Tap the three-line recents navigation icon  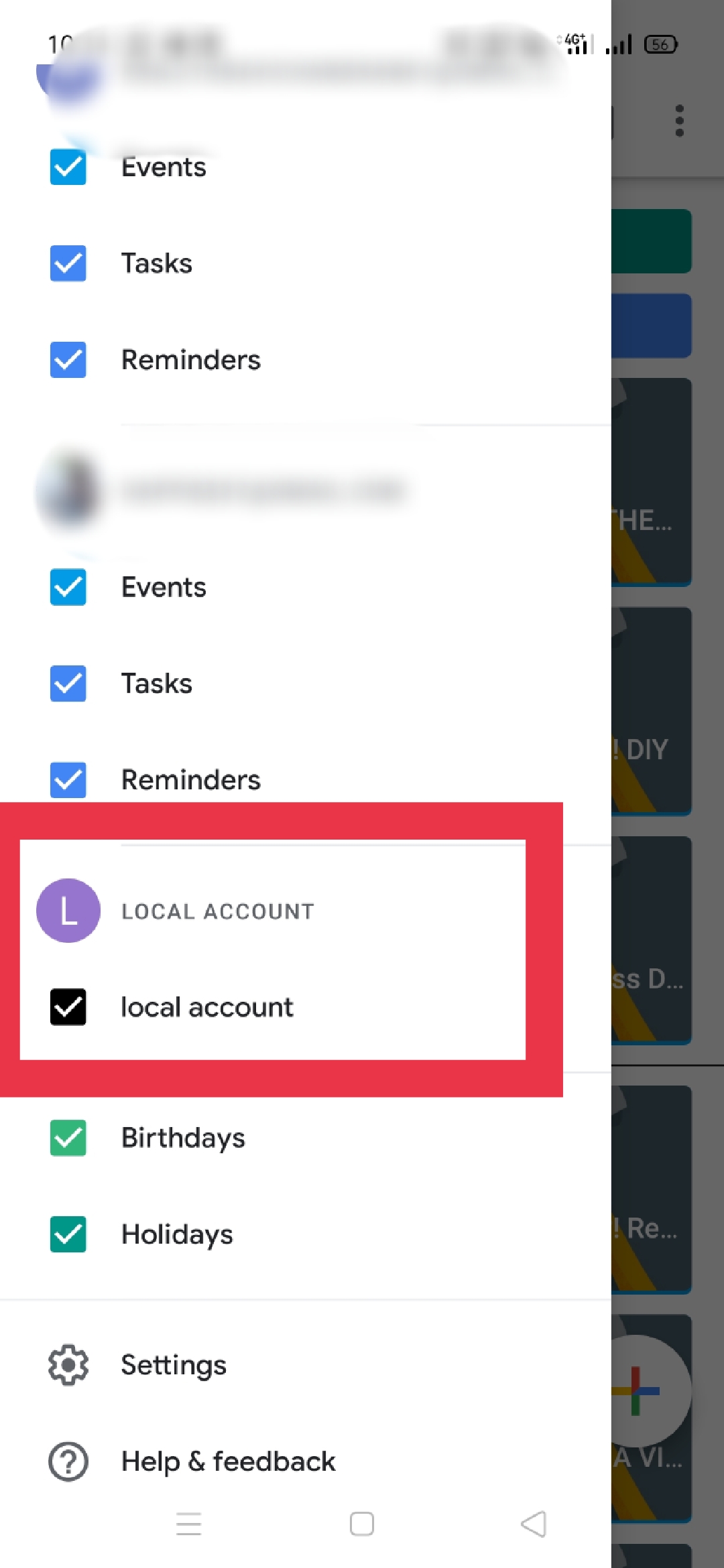(x=189, y=1524)
